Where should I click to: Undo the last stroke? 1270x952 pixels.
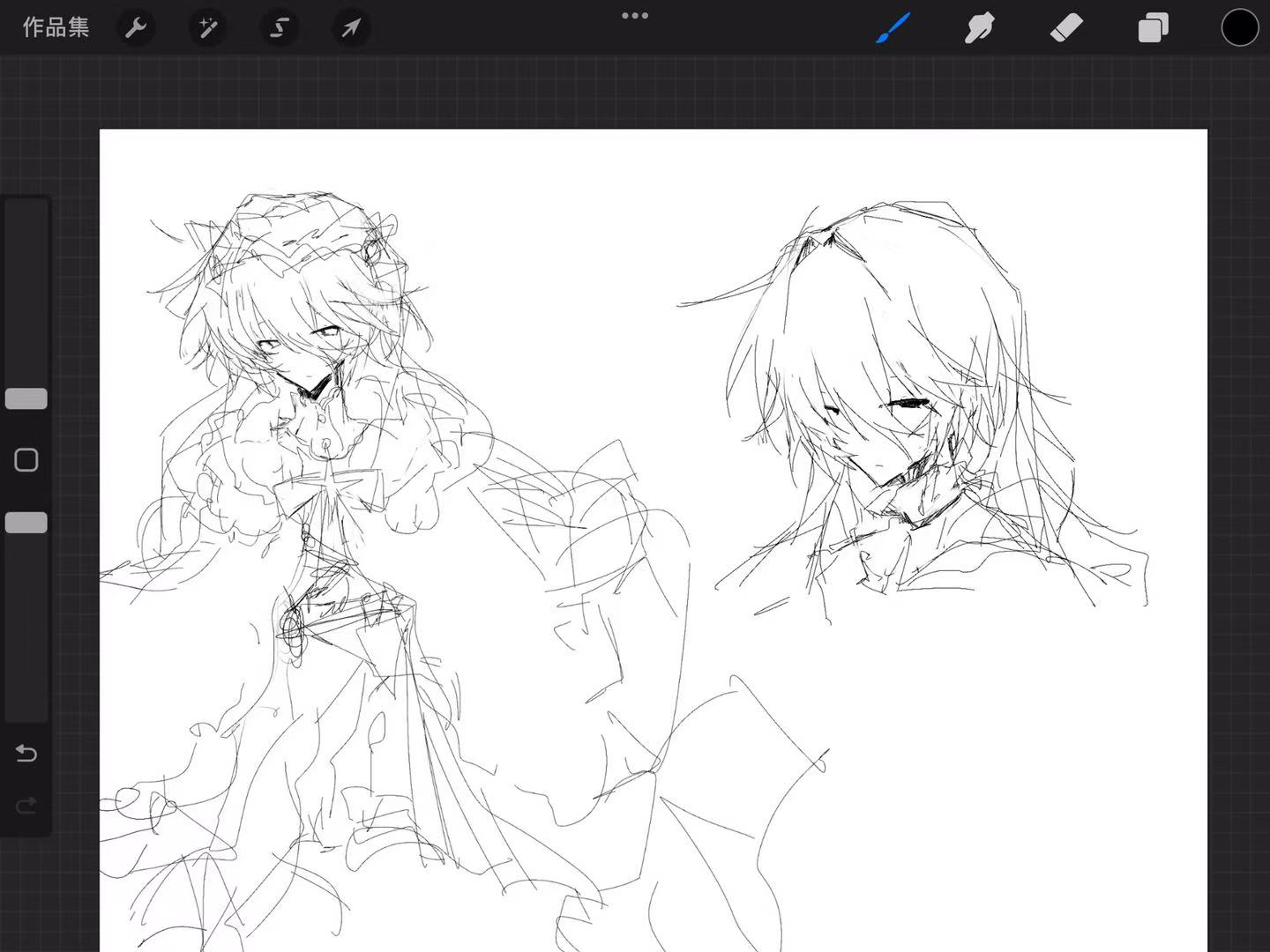26,754
